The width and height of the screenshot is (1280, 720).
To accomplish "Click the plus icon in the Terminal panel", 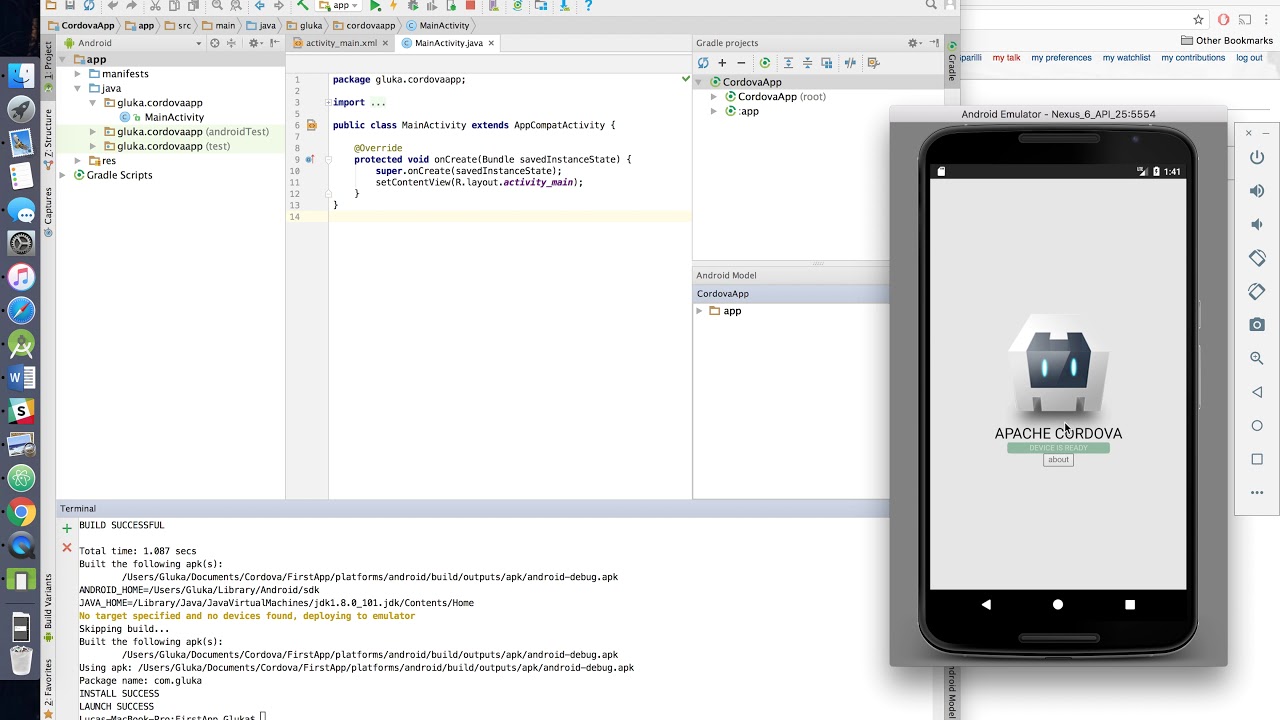I will (67, 528).
